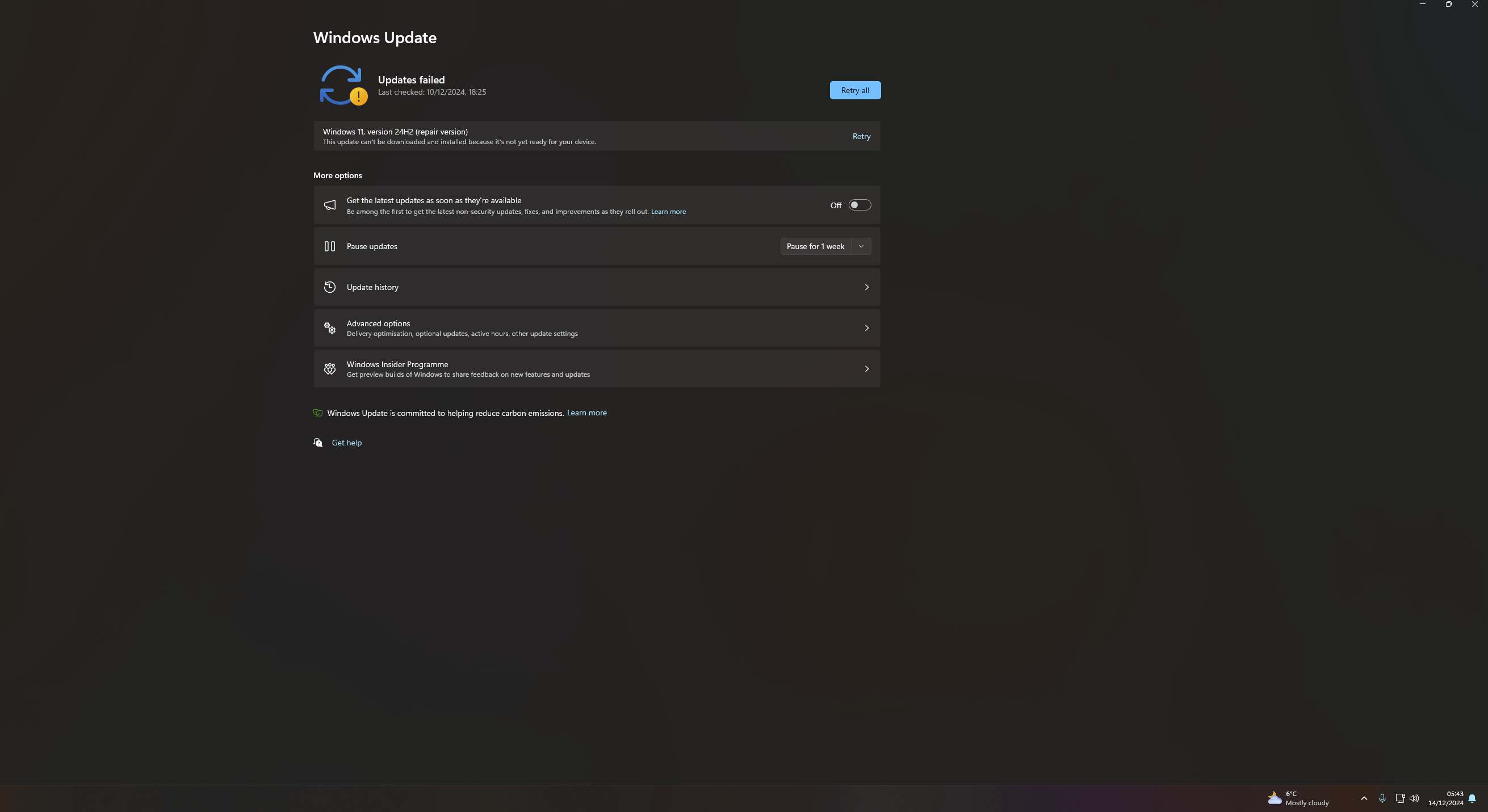Click the Windows Update page title
The image size is (1488, 812).
(374, 37)
